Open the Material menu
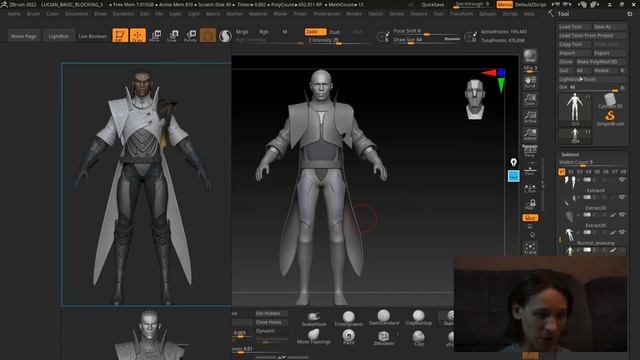The width and height of the screenshot is (640, 360). (258, 14)
